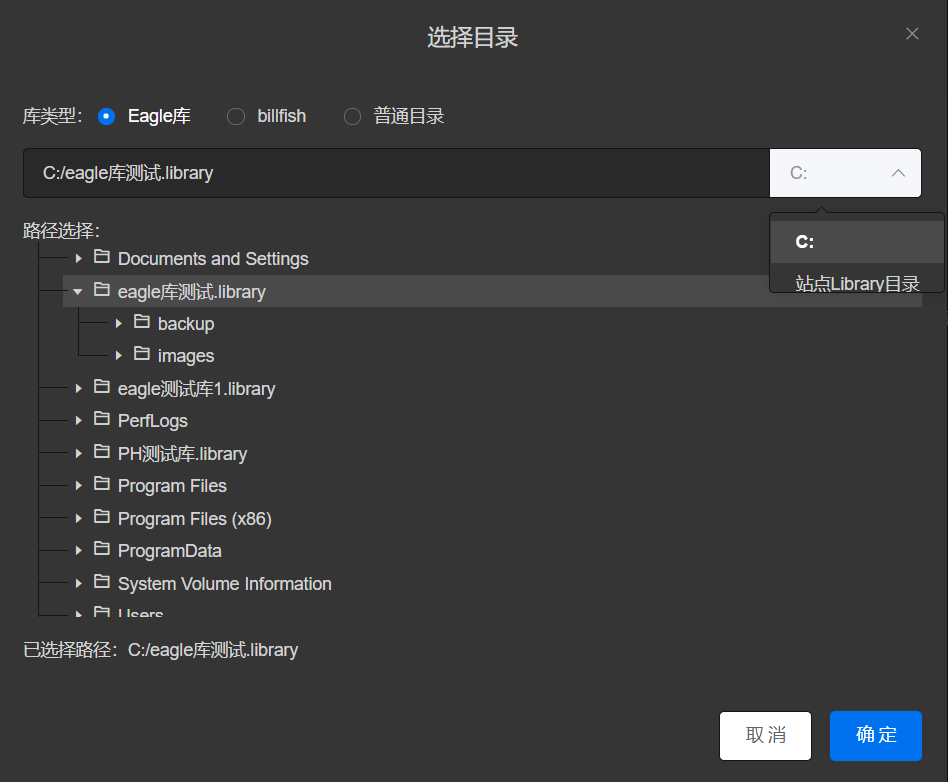This screenshot has height=782, width=948.
Task: Expand the PH测试库.library folder arrow
Action: pyautogui.click(x=79, y=453)
